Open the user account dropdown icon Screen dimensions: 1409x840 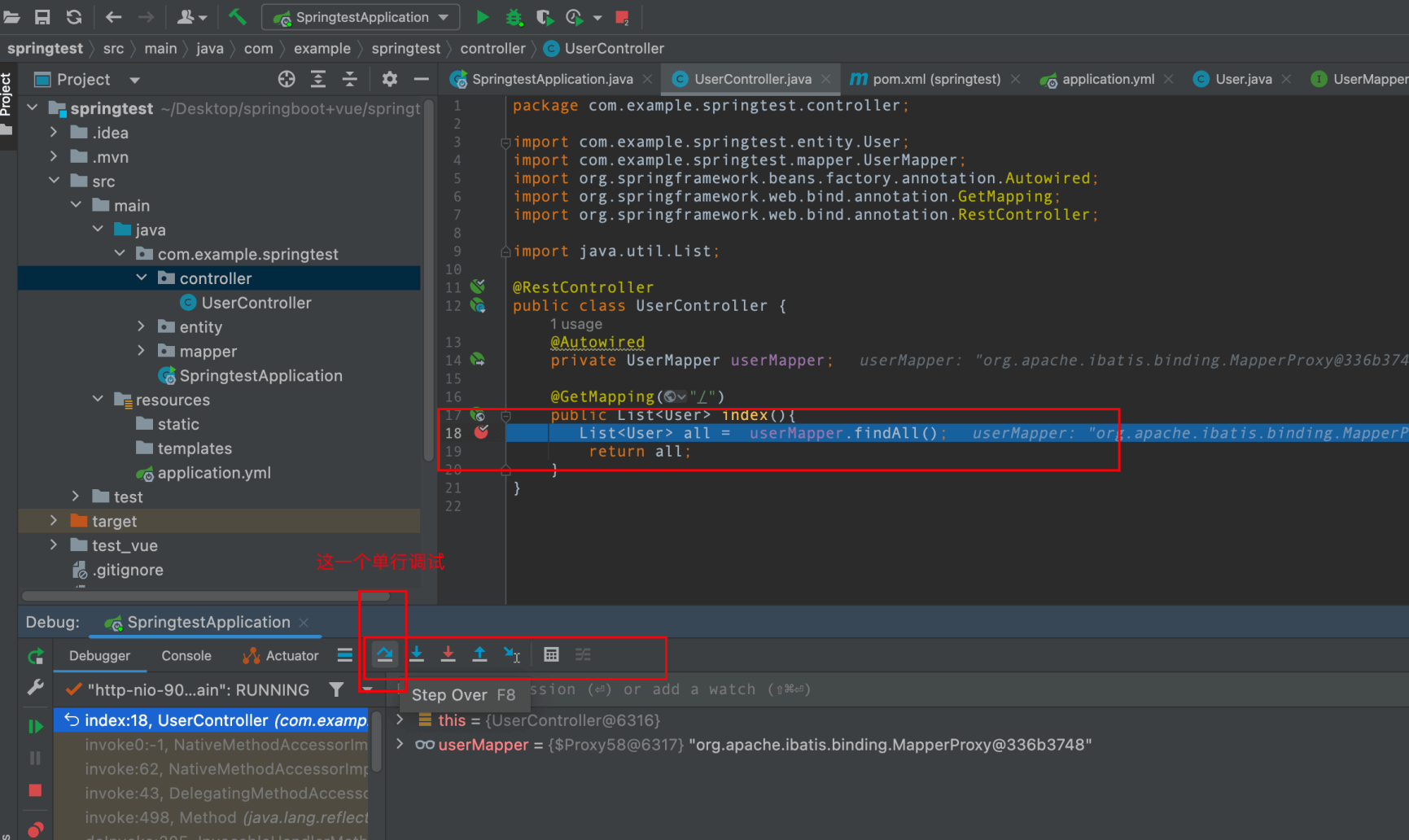coord(192,17)
